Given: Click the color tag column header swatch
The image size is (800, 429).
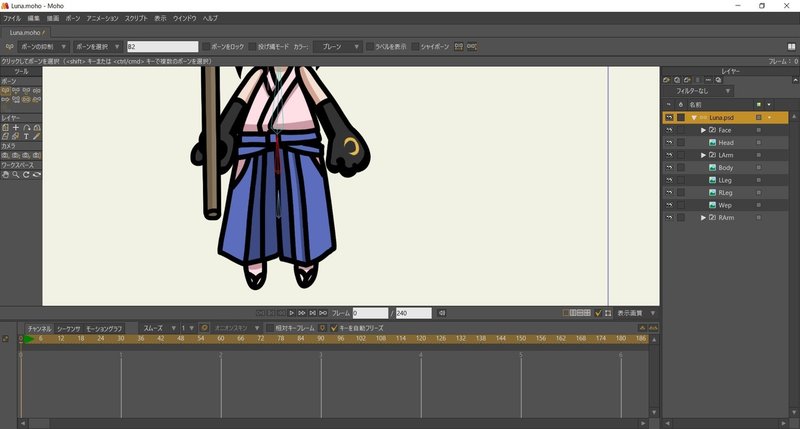Looking at the screenshot, I should [x=759, y=105].
